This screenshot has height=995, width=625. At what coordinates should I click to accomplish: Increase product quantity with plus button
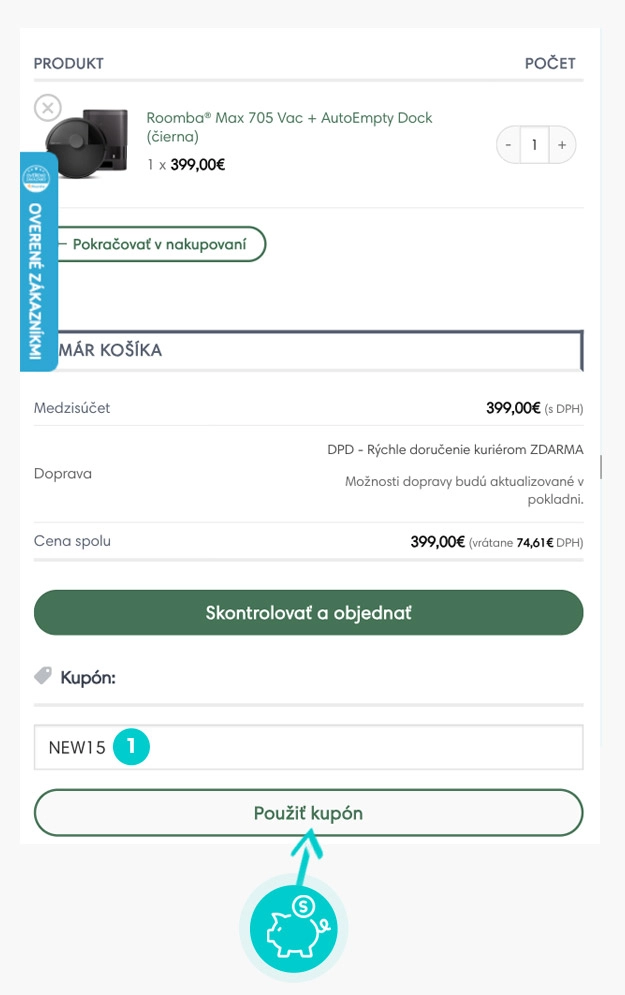point(562,145)
